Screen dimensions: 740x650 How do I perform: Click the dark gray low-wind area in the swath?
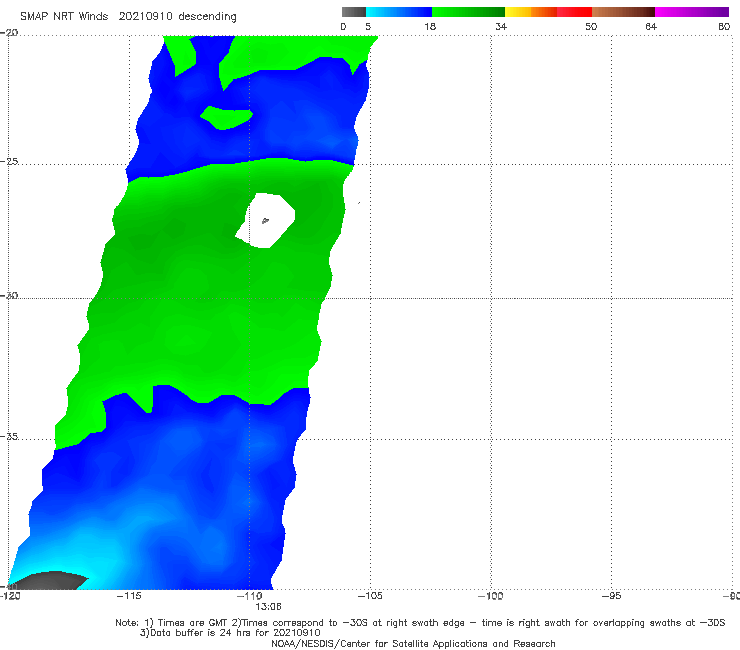click(x=49, y=581)
